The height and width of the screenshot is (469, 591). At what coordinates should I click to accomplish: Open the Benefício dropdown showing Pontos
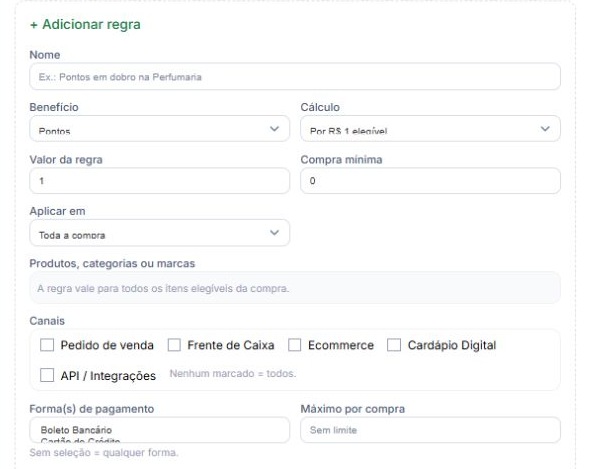(159, 129)
